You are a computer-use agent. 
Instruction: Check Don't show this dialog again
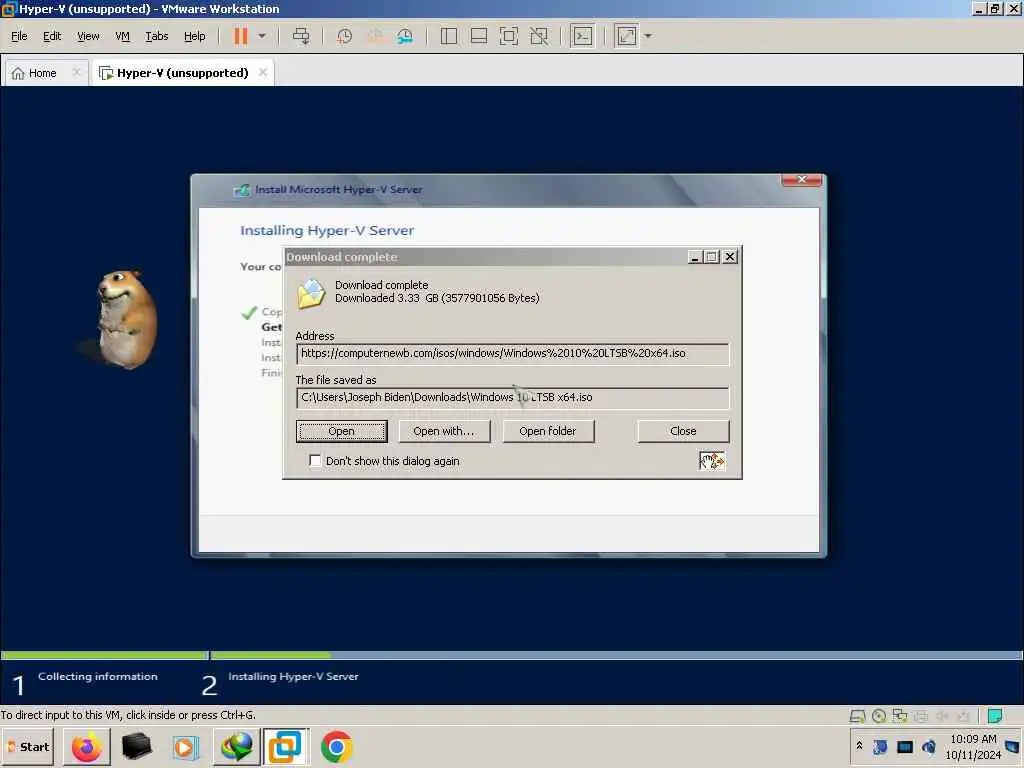(x=315, y=460)
